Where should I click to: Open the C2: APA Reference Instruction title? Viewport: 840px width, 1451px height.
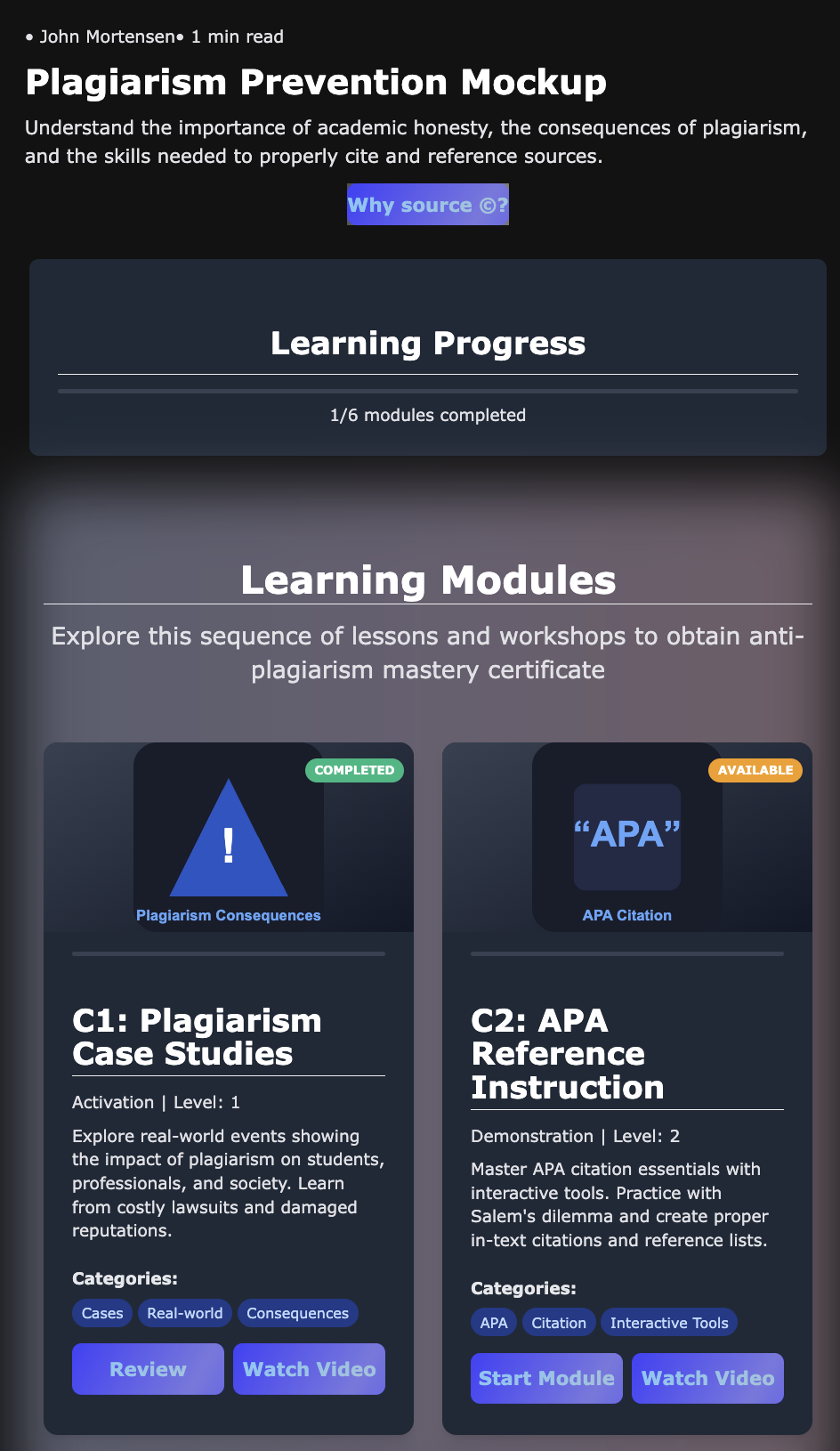(x=567, y=1054)
